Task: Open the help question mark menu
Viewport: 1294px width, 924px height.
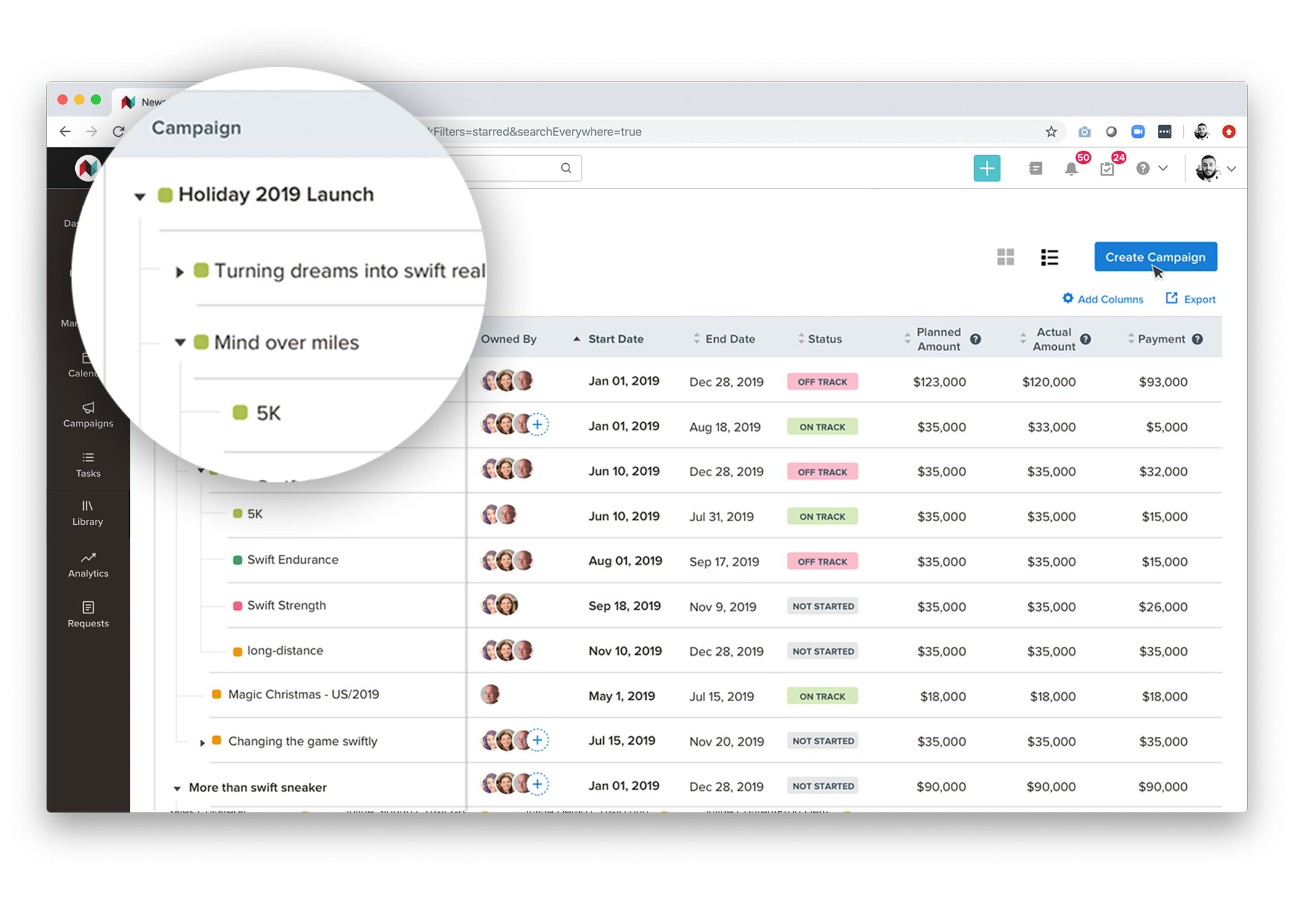Action: click(1143, 168)
